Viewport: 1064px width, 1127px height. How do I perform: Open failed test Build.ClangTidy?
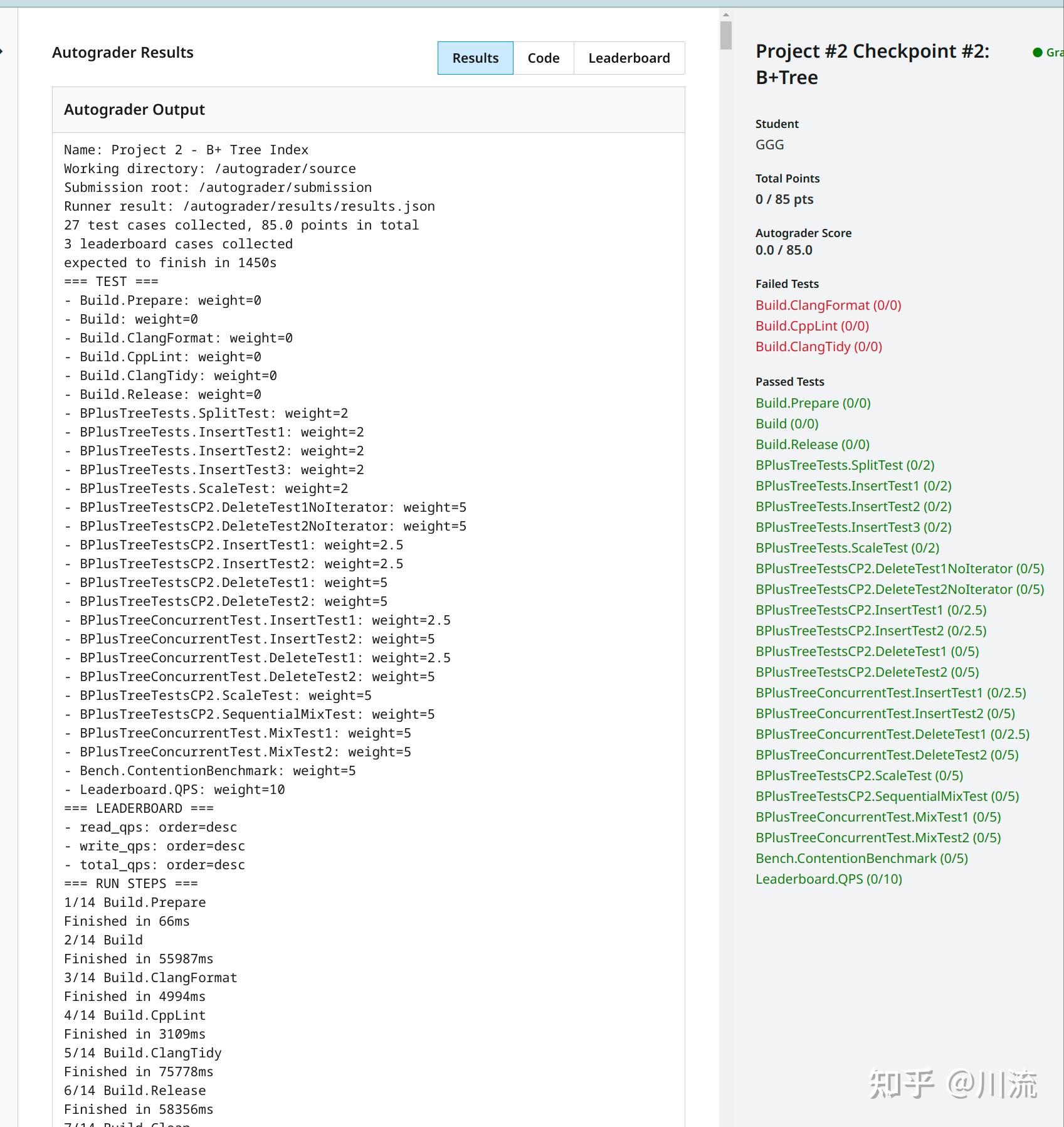pos(818,347)
